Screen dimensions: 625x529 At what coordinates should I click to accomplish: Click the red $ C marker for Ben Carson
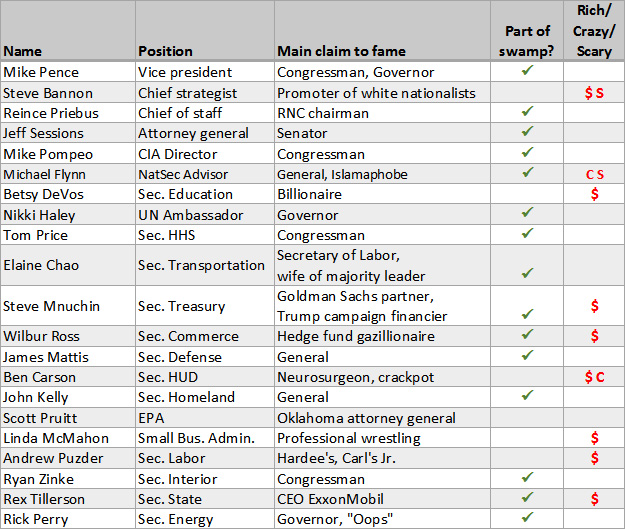coord(594,377)
